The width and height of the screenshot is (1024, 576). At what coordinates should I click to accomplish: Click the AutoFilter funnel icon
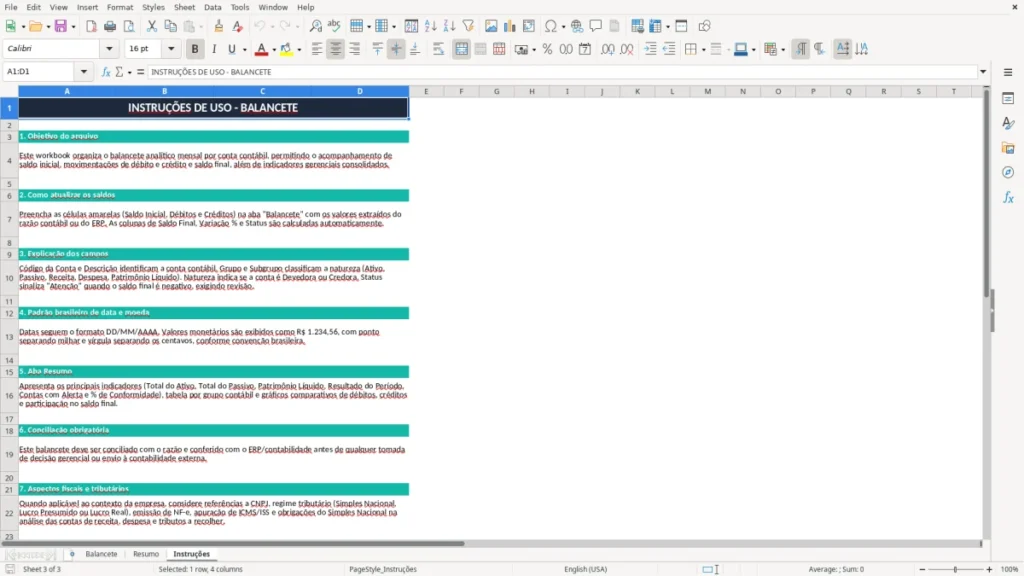[468, 26]
